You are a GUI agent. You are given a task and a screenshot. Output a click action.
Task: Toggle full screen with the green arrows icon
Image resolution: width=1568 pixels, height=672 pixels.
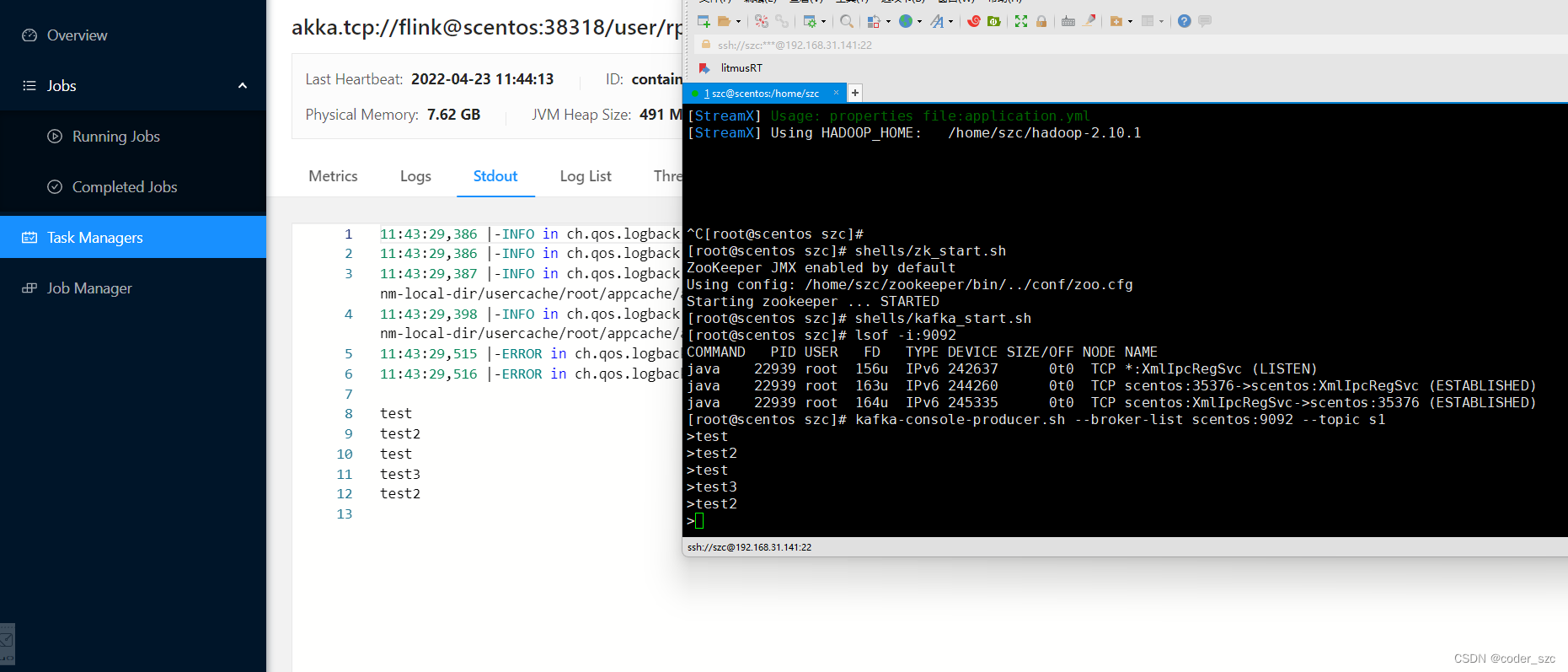tap(1021, 21)
